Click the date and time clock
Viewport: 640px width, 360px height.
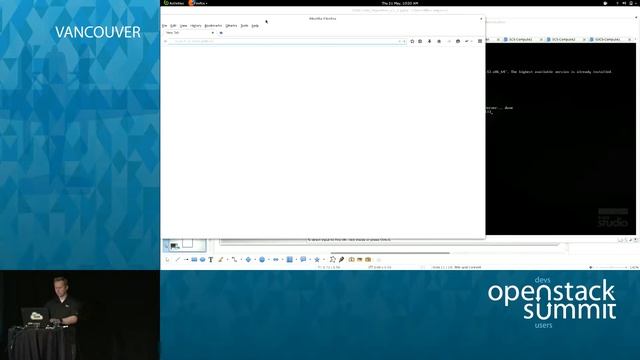coord(400,3)
